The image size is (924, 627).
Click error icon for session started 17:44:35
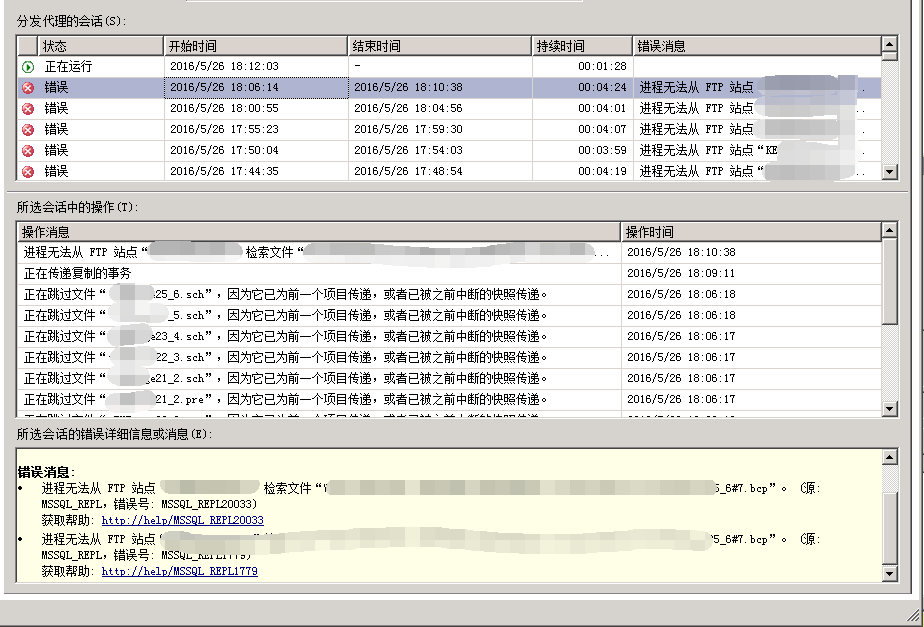coord(28,171)
